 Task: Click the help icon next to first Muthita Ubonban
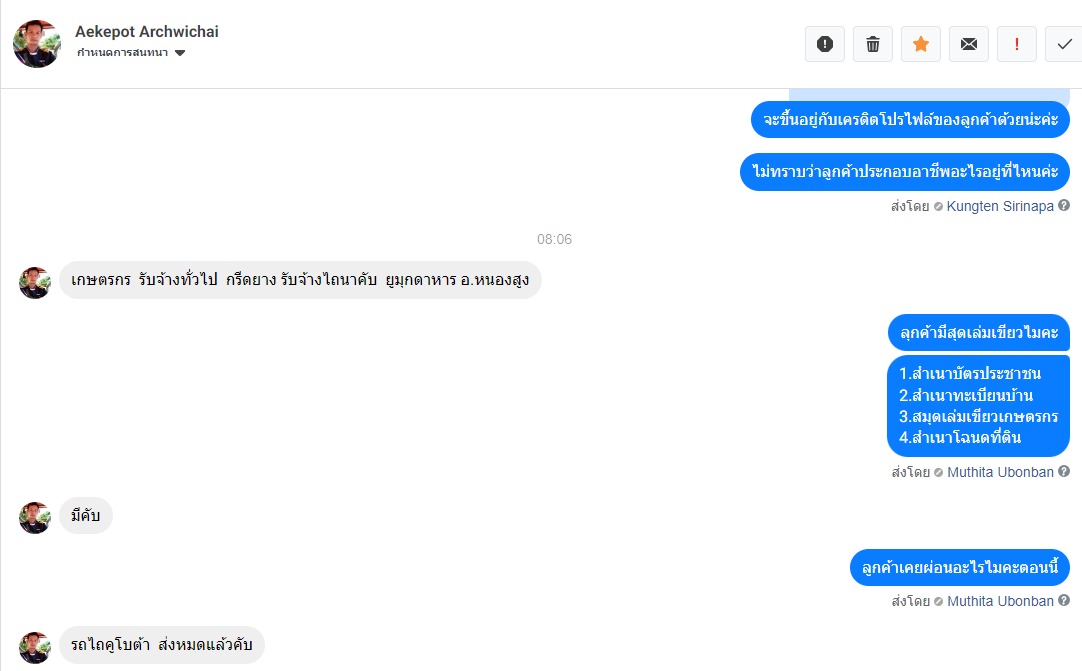(x=1064, y=471)
